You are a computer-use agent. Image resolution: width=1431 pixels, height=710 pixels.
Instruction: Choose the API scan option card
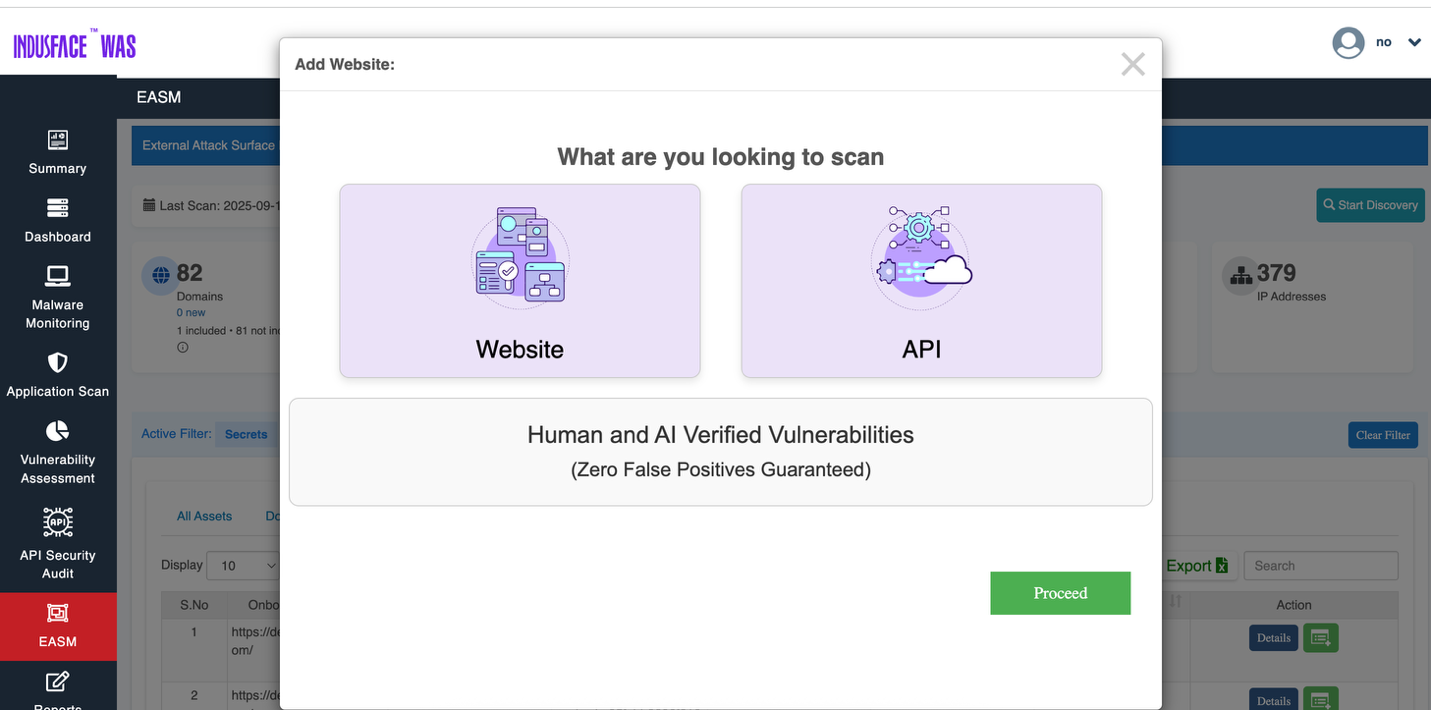click(921, 281)
